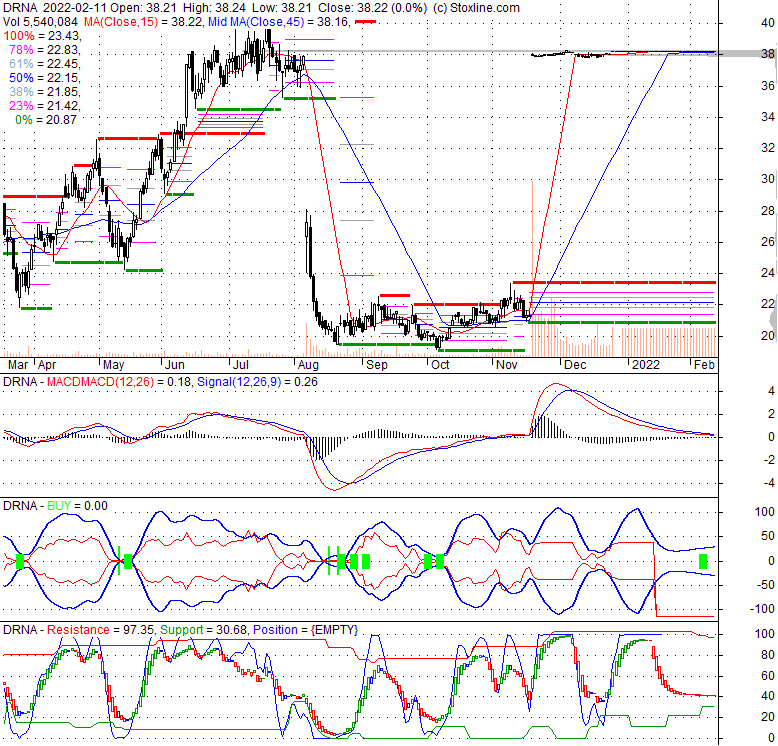The width and height of the screenshot is (778, 746).
Task: Click the 'Dec' month label on time axis
Action: 575,365
